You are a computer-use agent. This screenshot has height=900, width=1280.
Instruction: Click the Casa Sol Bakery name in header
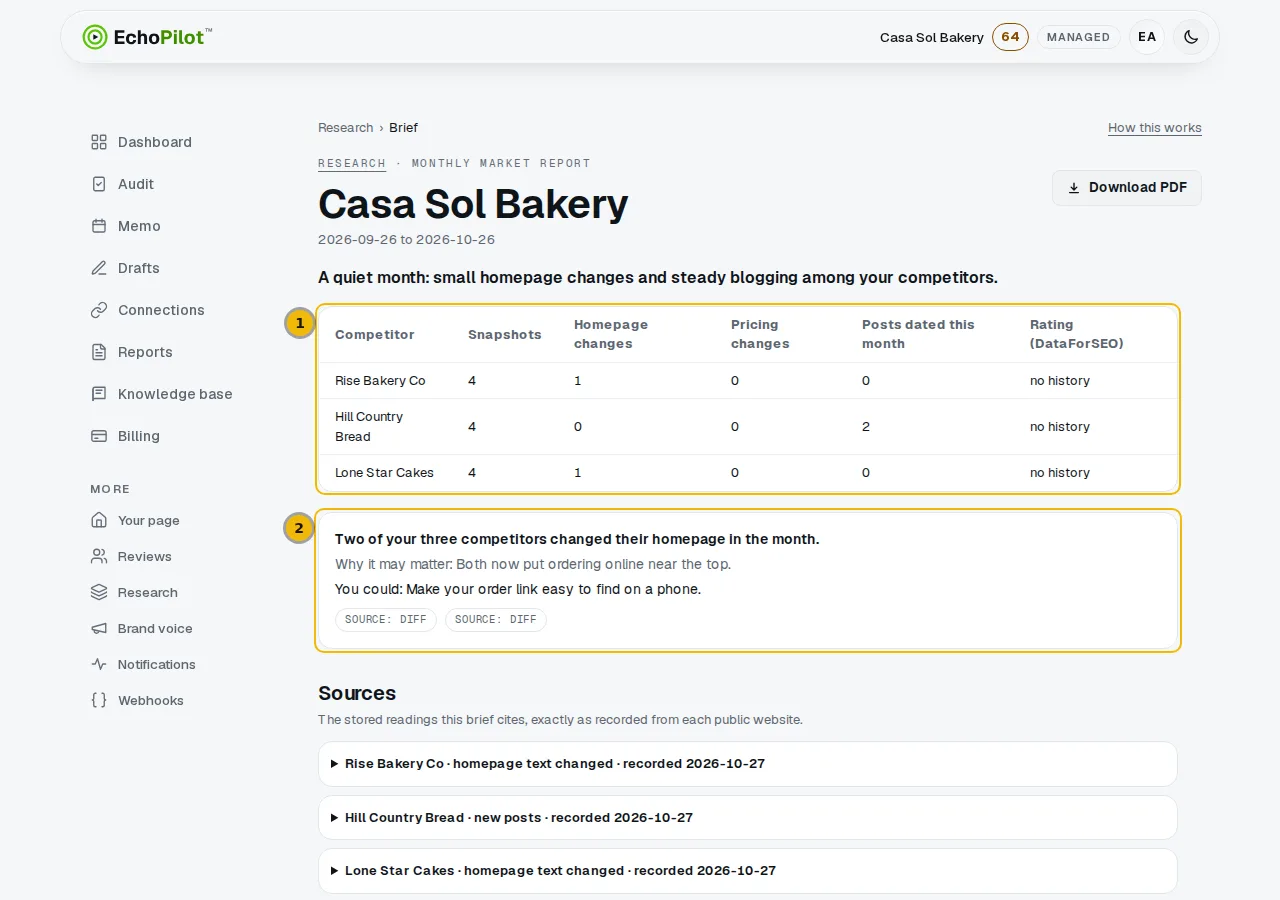pos(932,37)
